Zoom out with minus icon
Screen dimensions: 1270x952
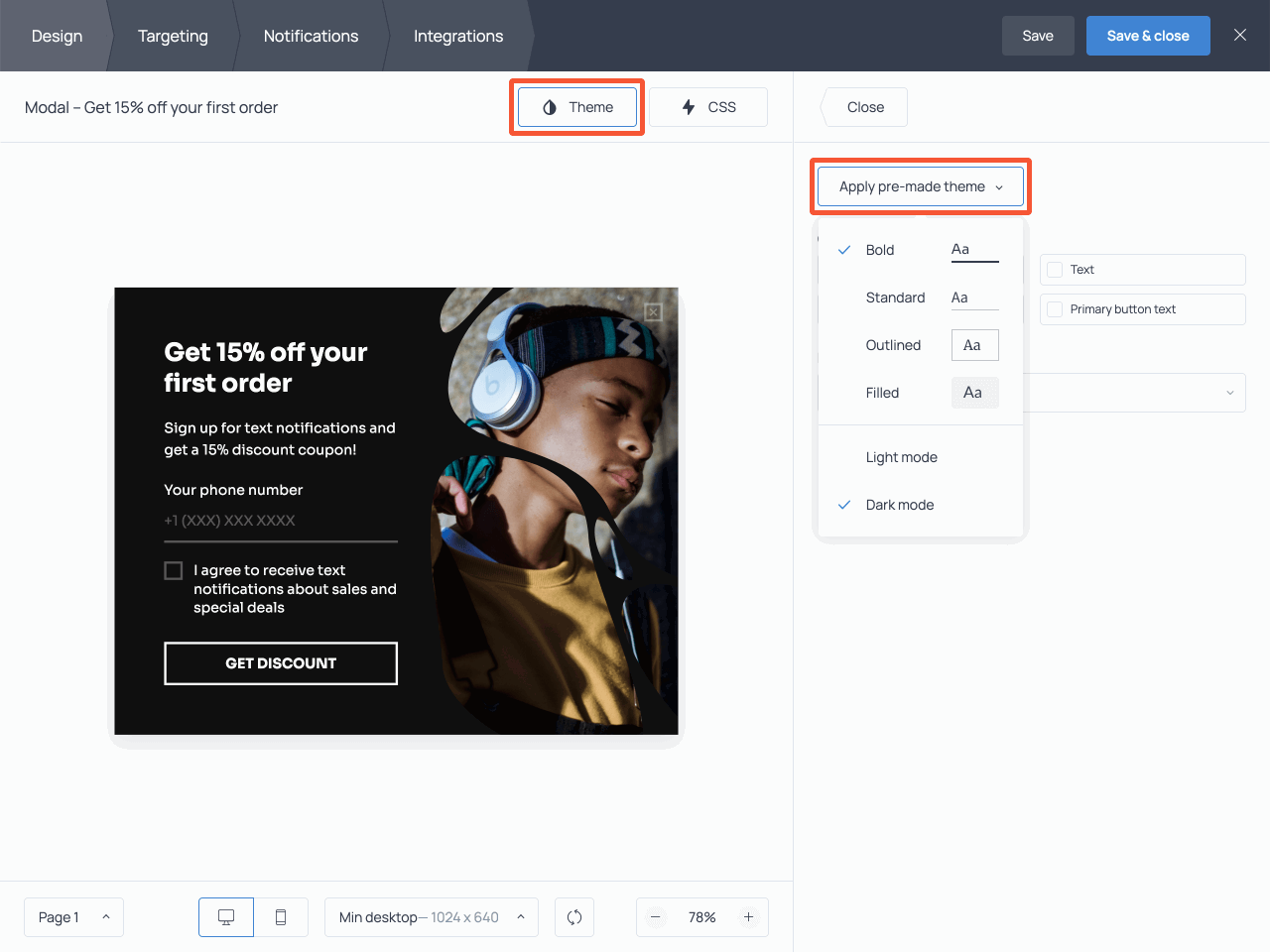pyautogui.click(x=656, y=917)
